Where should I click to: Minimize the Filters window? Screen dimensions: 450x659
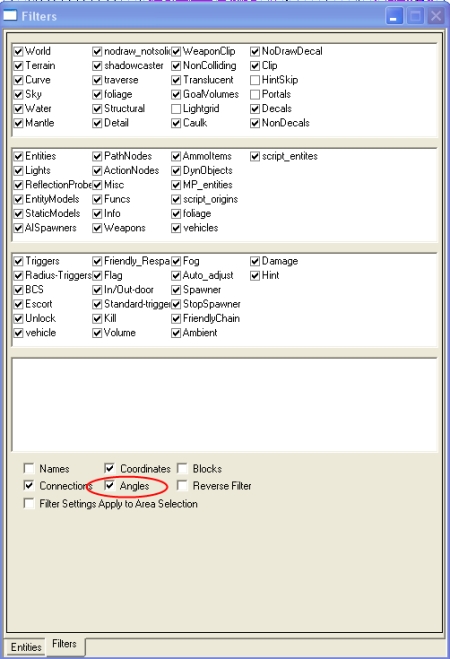pos(394,17)
